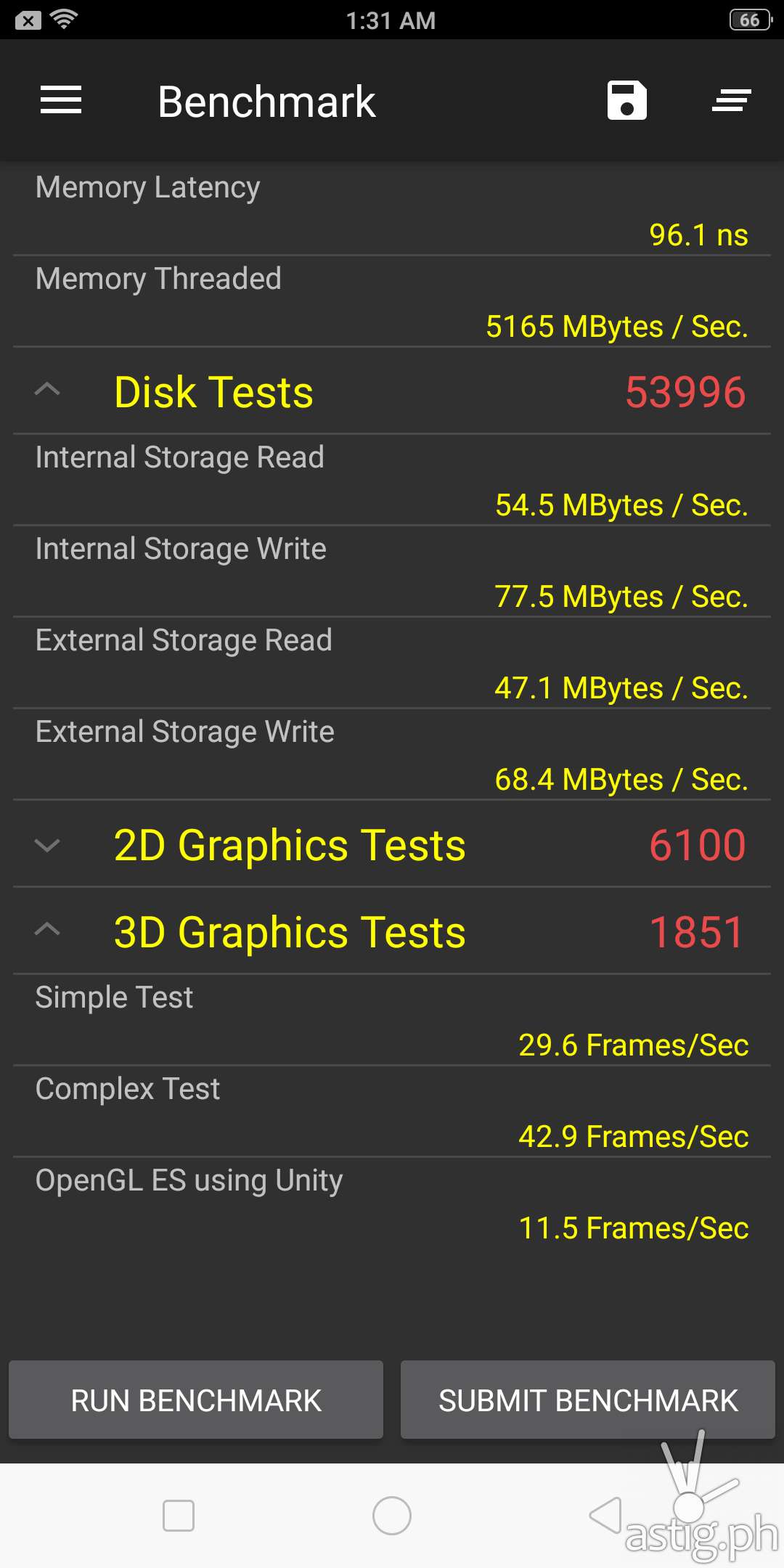Image resolution: width=784 pixels, height=1568 pixels.
Task: Open the sort/filter lines icon
Action: pyautogui.click(x=731, y=100)
